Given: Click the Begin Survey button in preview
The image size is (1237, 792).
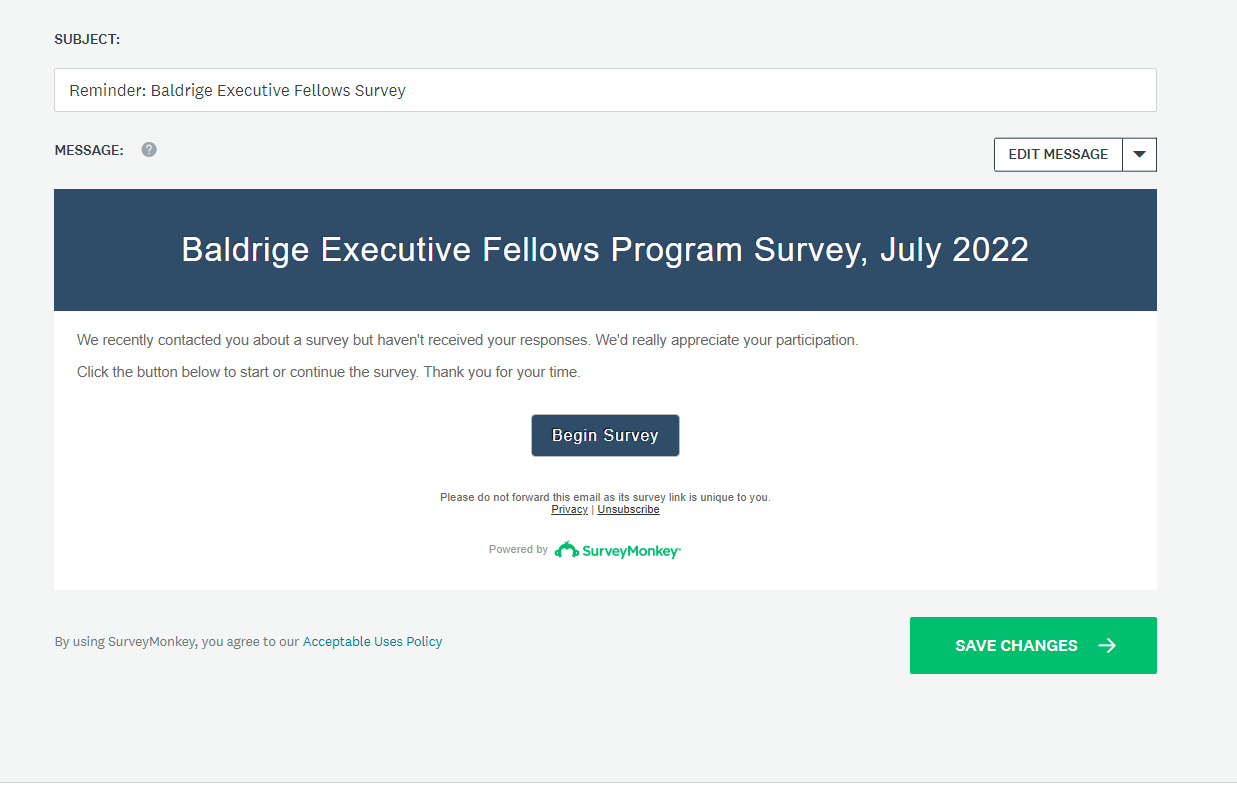Looking at the screenshot, I should 605,436.
